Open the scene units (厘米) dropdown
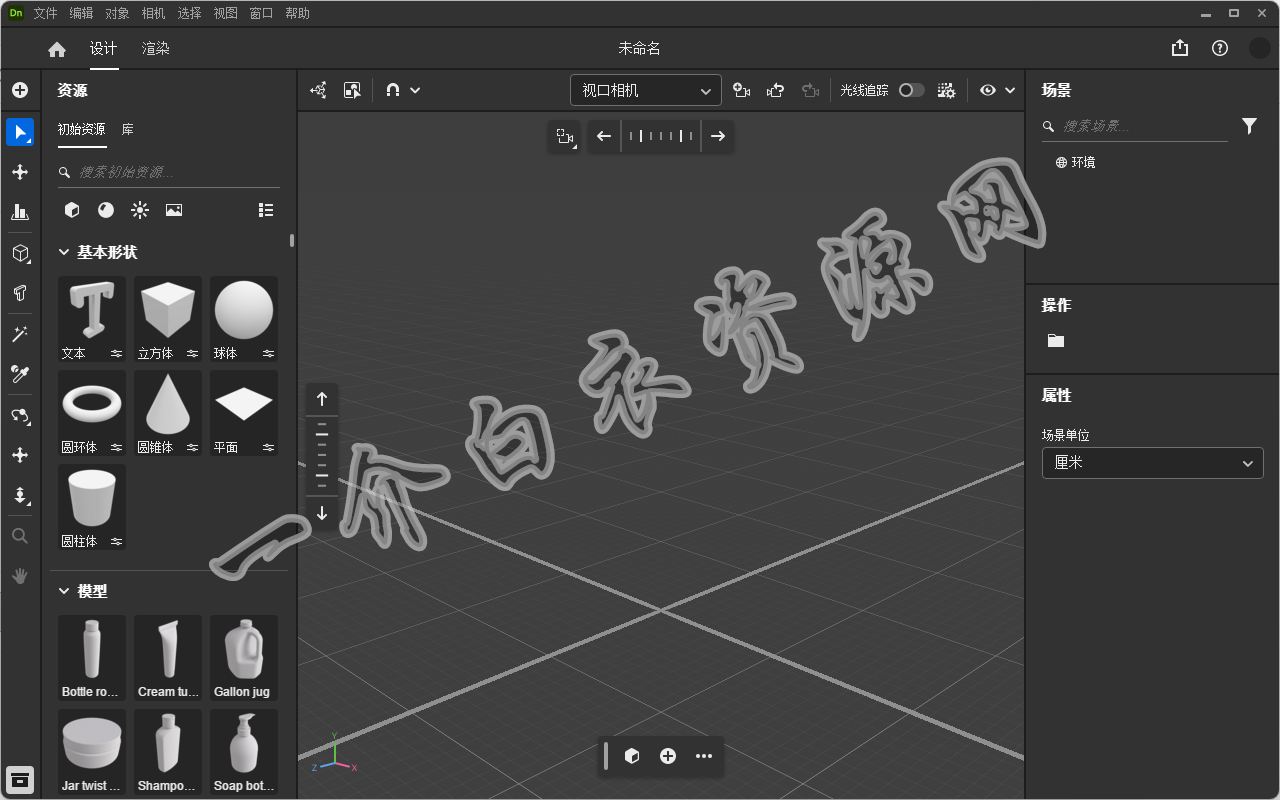Image resolution: width=1280 pixels, height=800 pixels. tap(1152, 463)
